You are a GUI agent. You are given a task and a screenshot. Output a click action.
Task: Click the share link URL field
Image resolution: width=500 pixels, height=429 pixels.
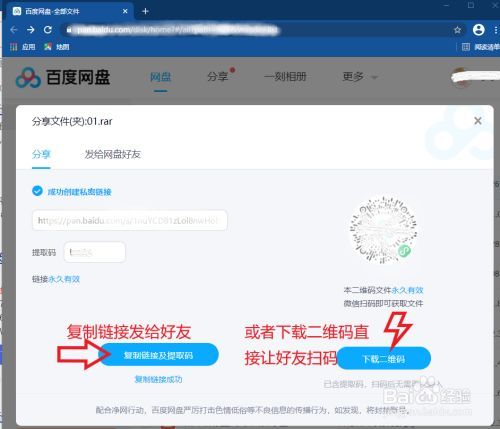[x=130, y=220]
